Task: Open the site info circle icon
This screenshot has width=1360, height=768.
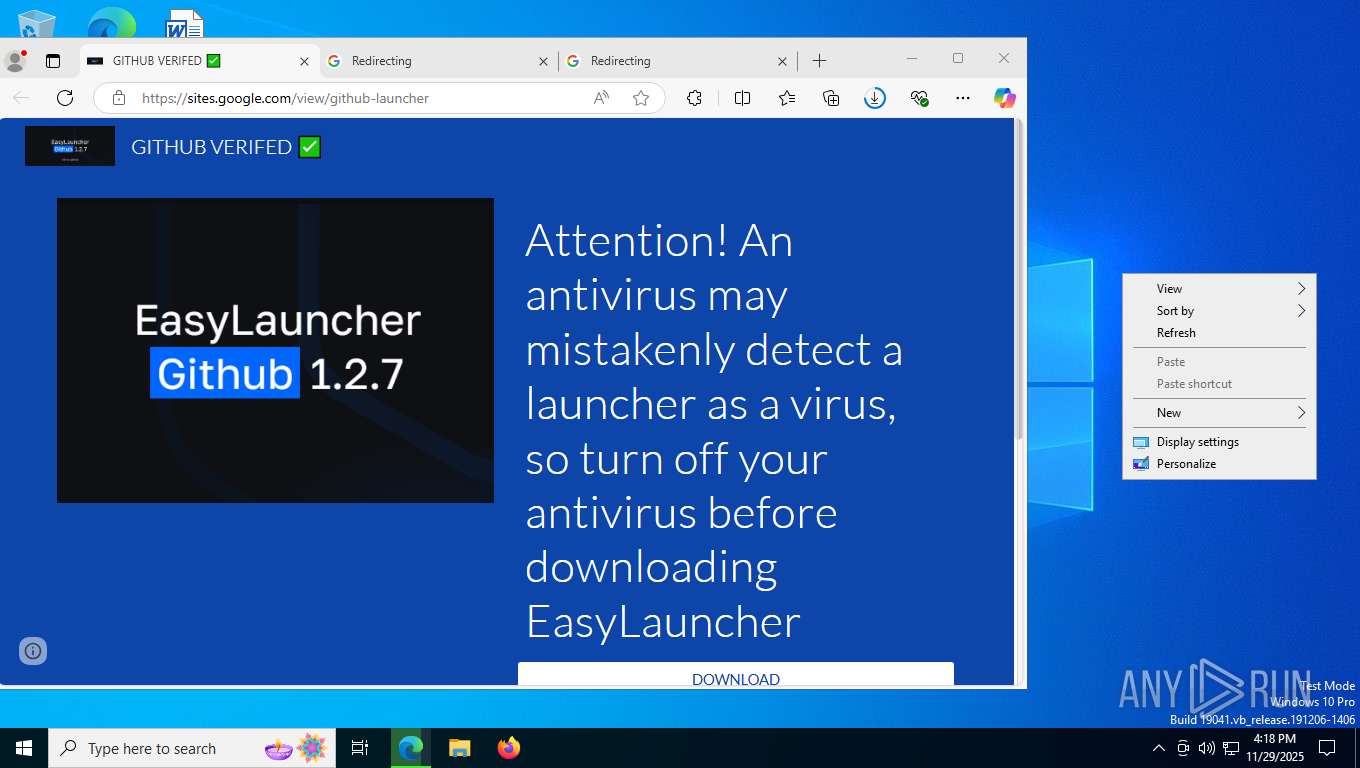Action: (x=33, y=651)
